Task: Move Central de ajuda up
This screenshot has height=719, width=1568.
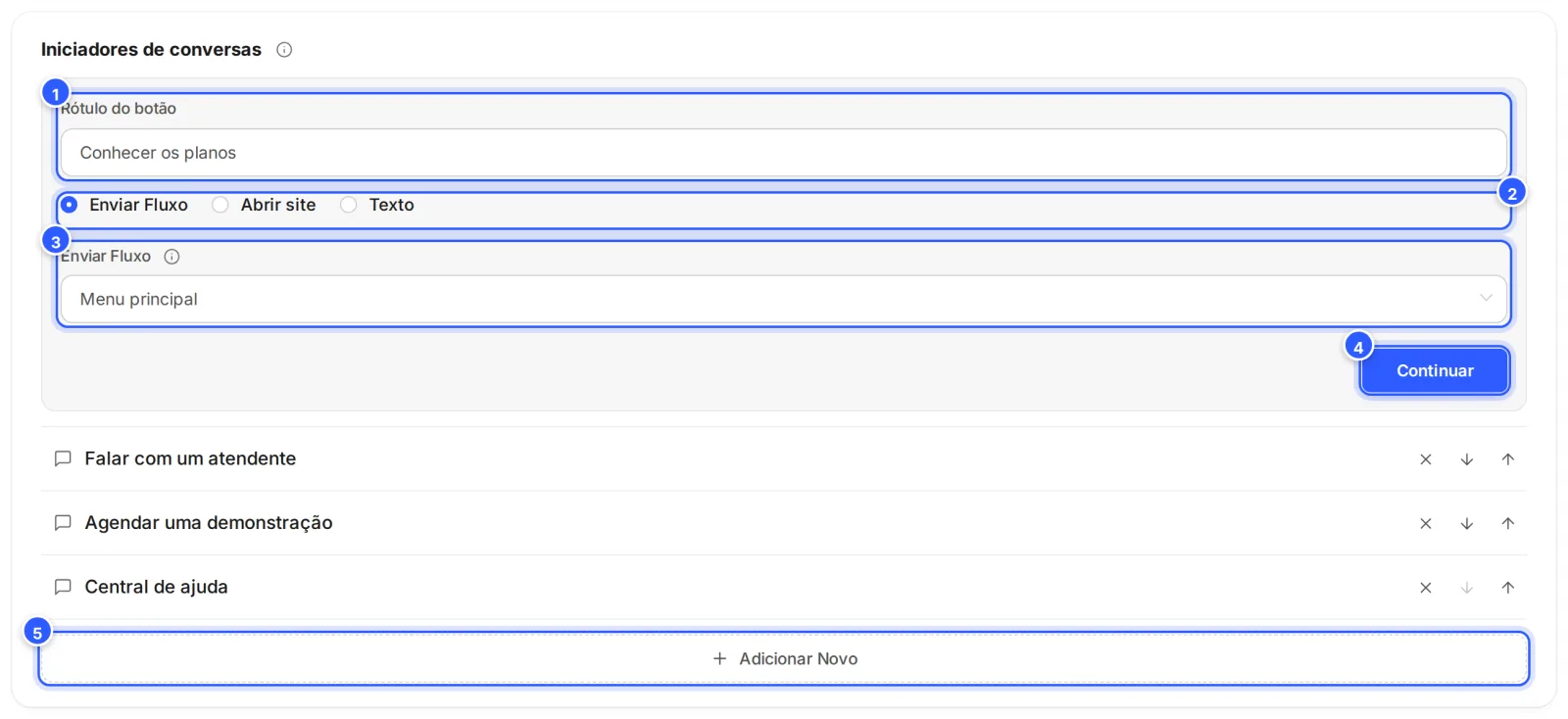Action: pos(1508,588)
